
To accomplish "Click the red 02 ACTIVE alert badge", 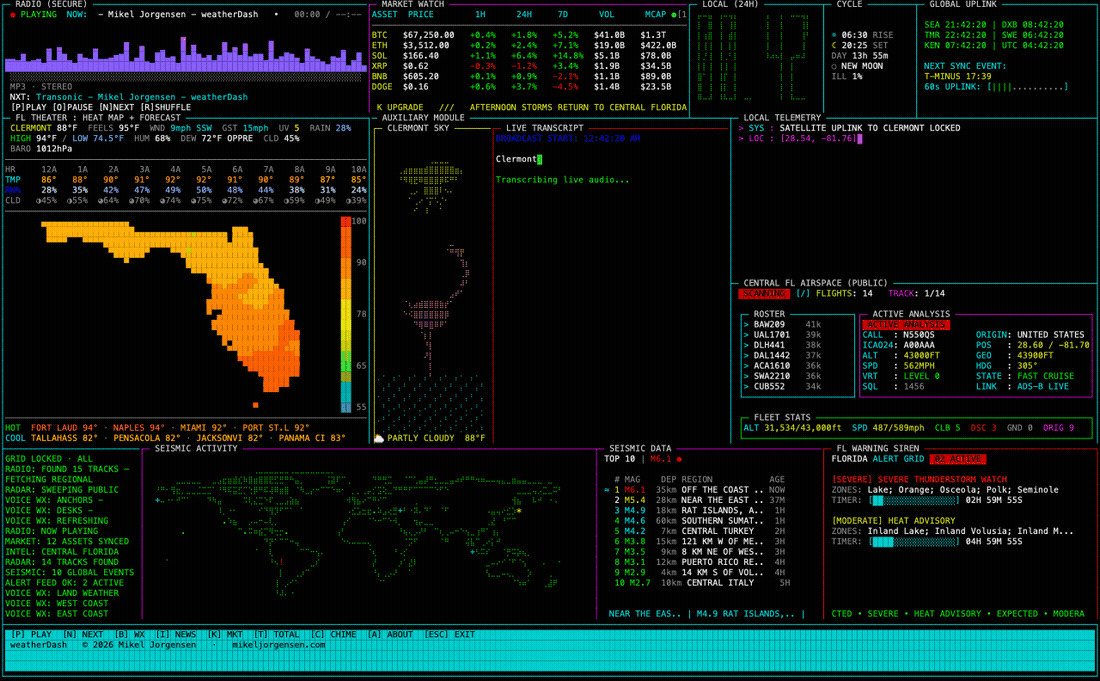I will (958, 459).
